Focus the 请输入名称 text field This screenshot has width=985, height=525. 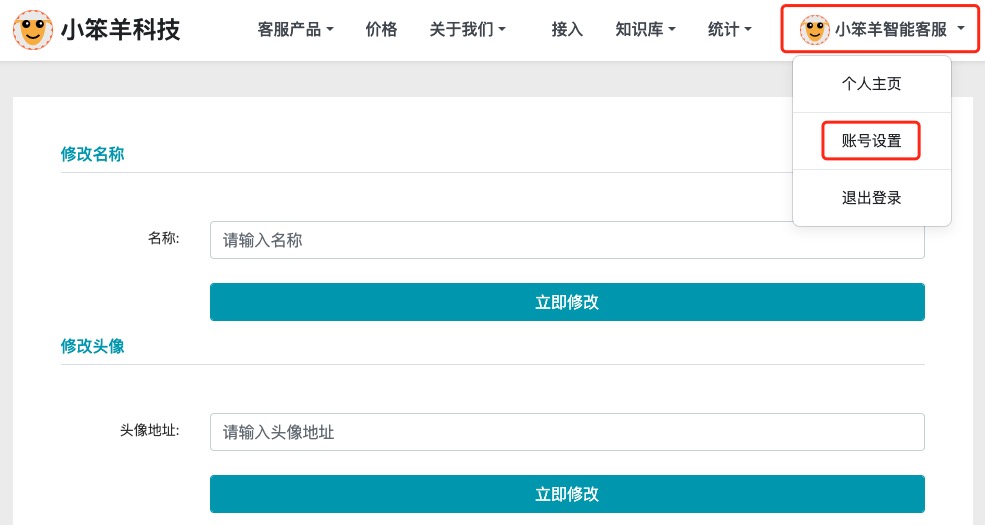click(x=567, y=240)
